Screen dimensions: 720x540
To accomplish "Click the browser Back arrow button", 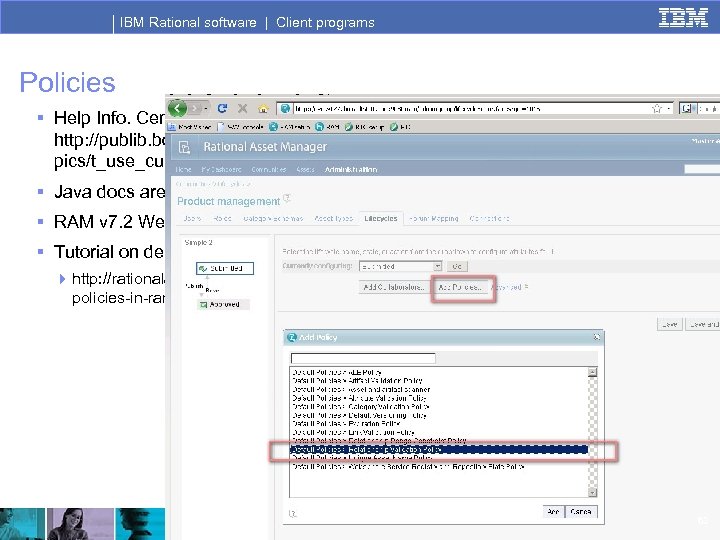I will [177, 109].
